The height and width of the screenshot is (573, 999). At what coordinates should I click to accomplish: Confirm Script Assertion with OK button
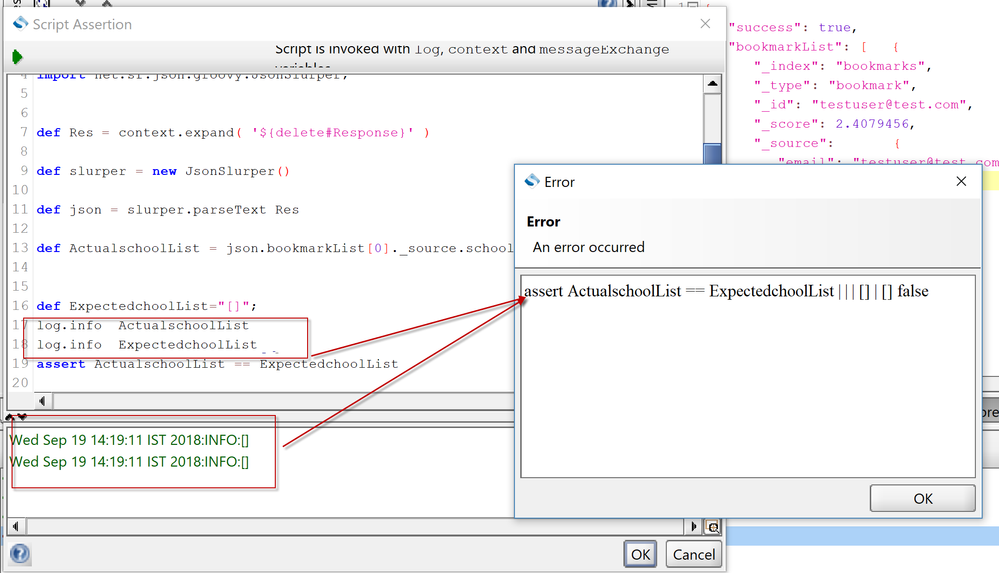[641, 554]
